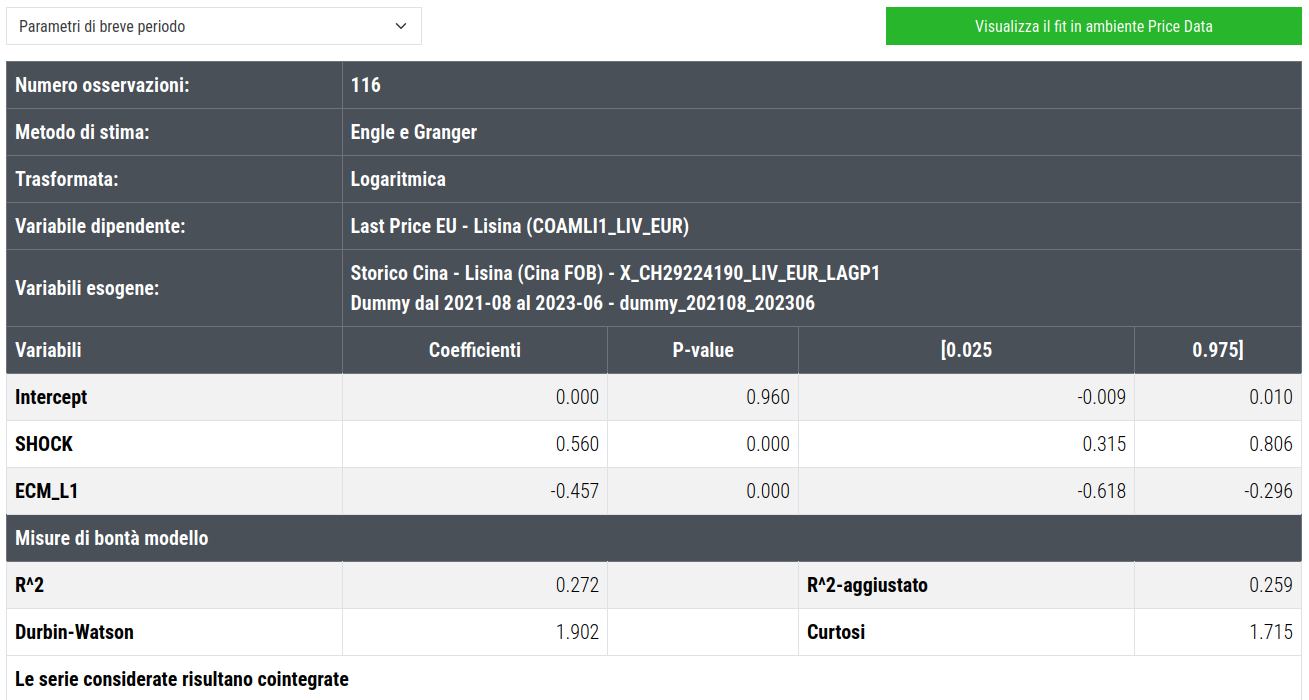Select adjusted R^2 value 0.259

point(1271,585)
